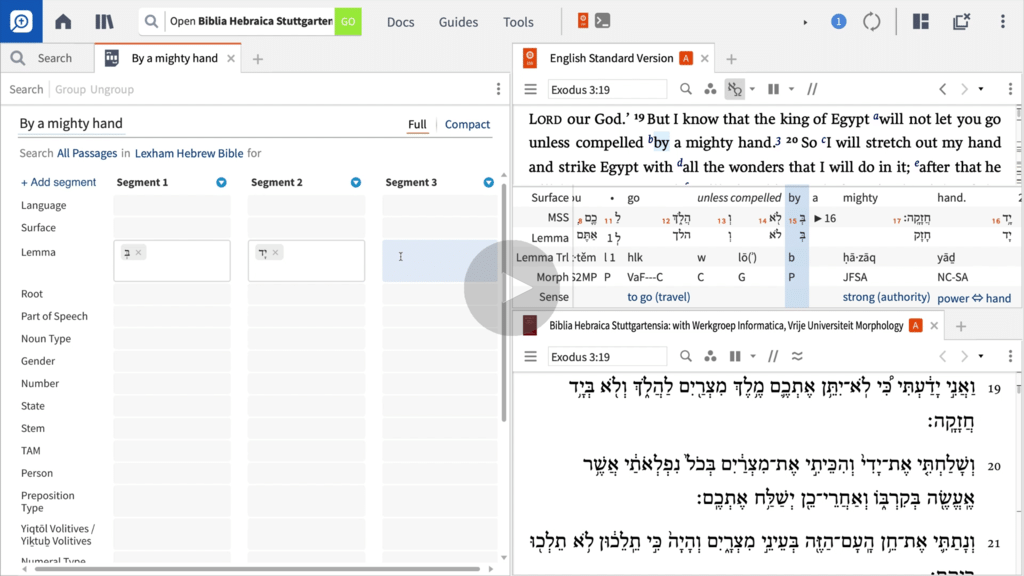Toggle ESV interlinear display icon

[735, 89]
